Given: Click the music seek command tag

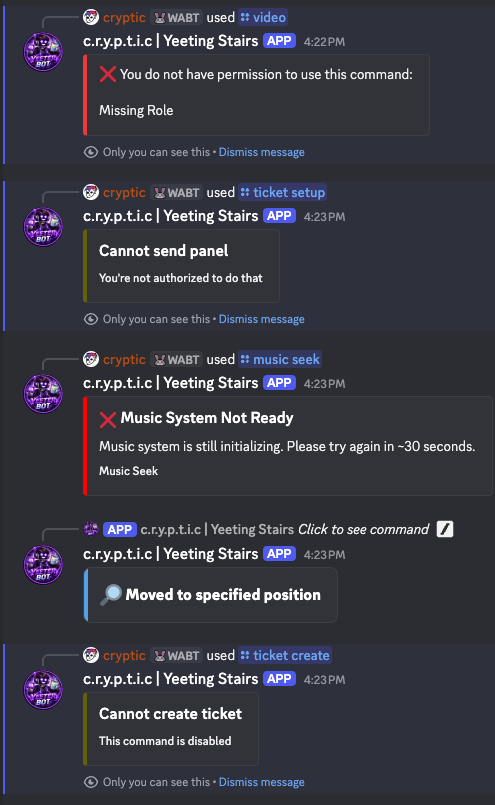Looking at the screenshot, I should [x=280, y=359].
